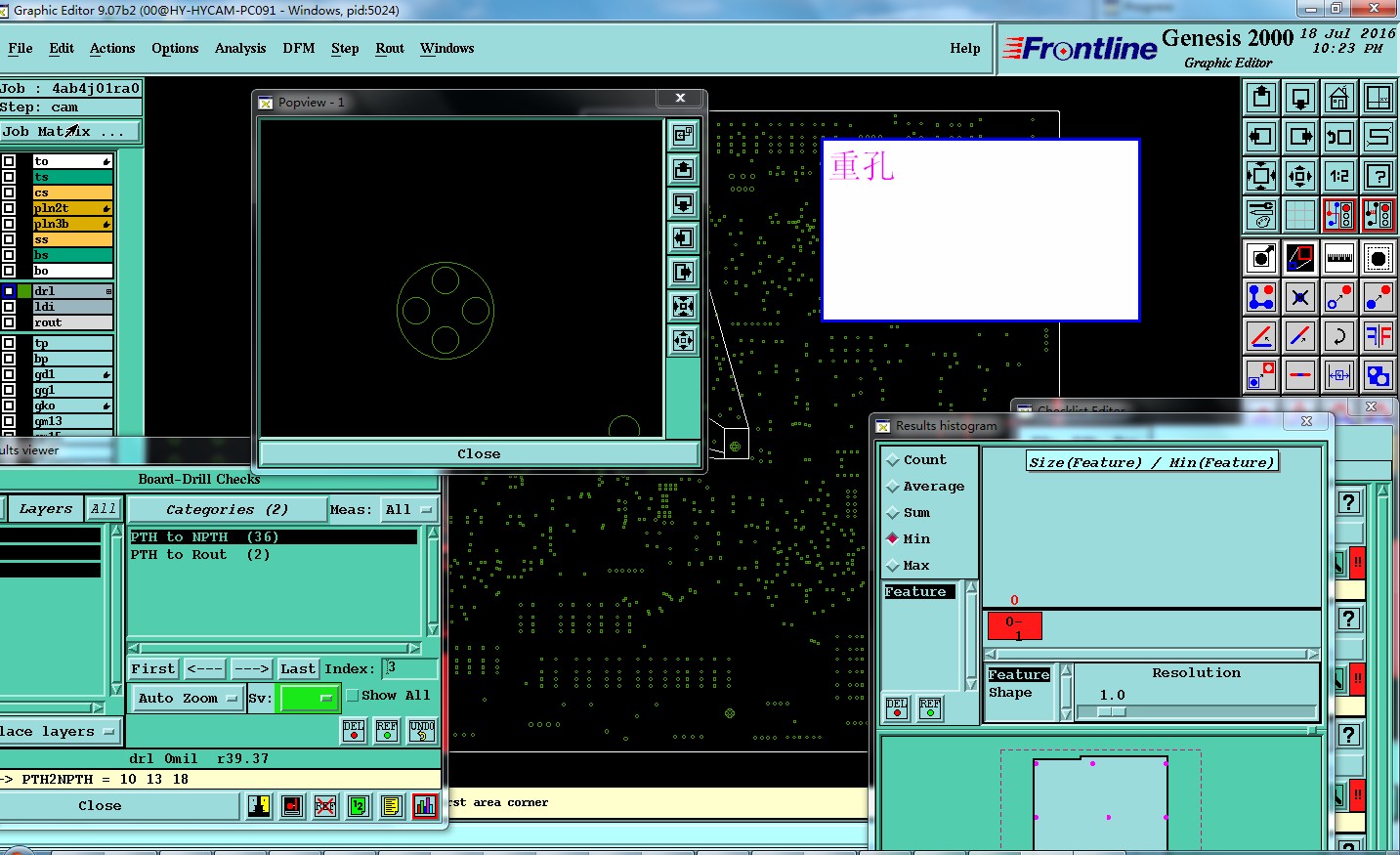The height and width of the screenshot is (855, 1400).
Task: Click the area zoom red-blue squares icon
Action: point(1300,258)
